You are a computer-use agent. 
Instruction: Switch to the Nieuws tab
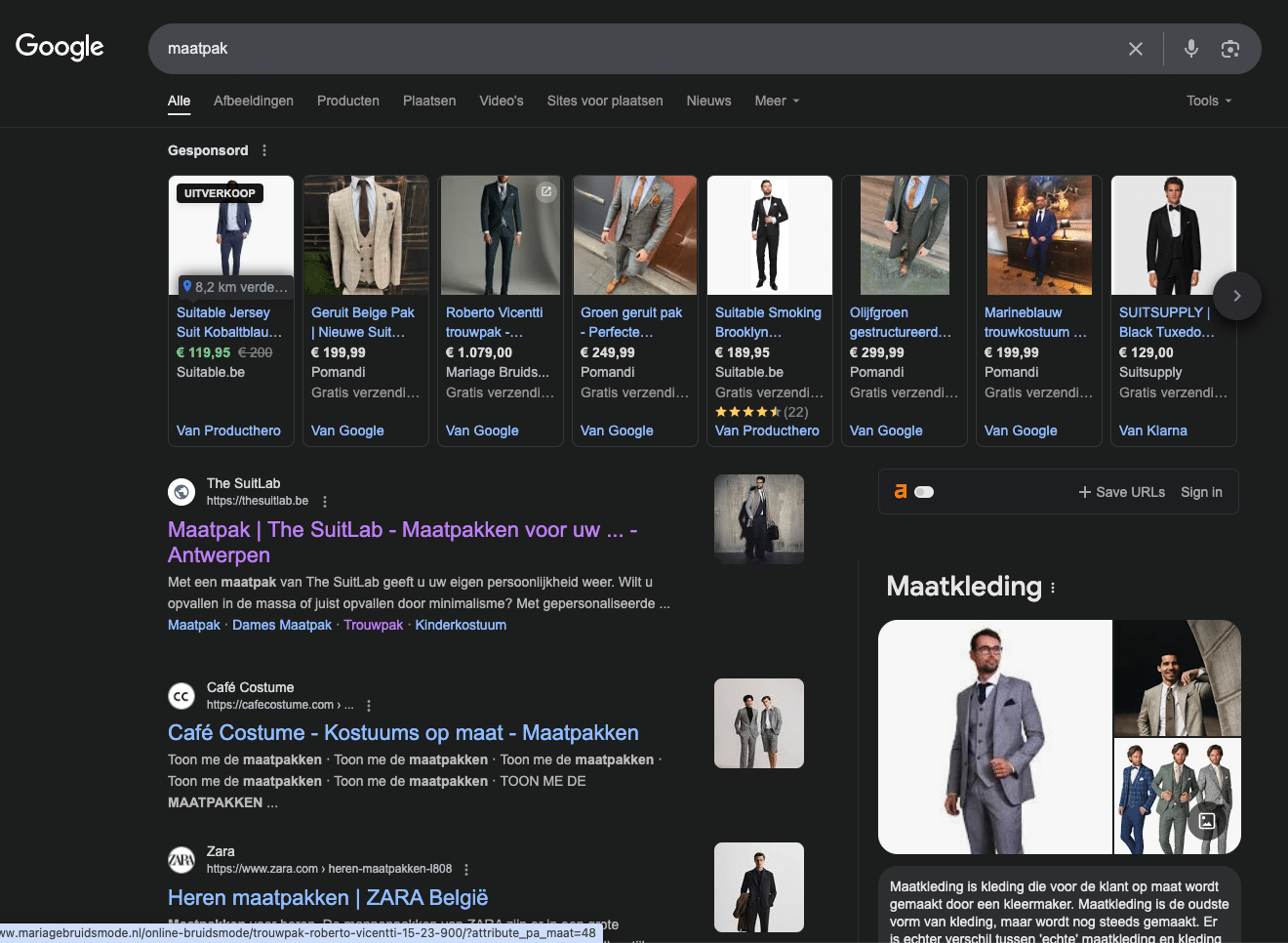pyautogui.click(x=708, y=101)
